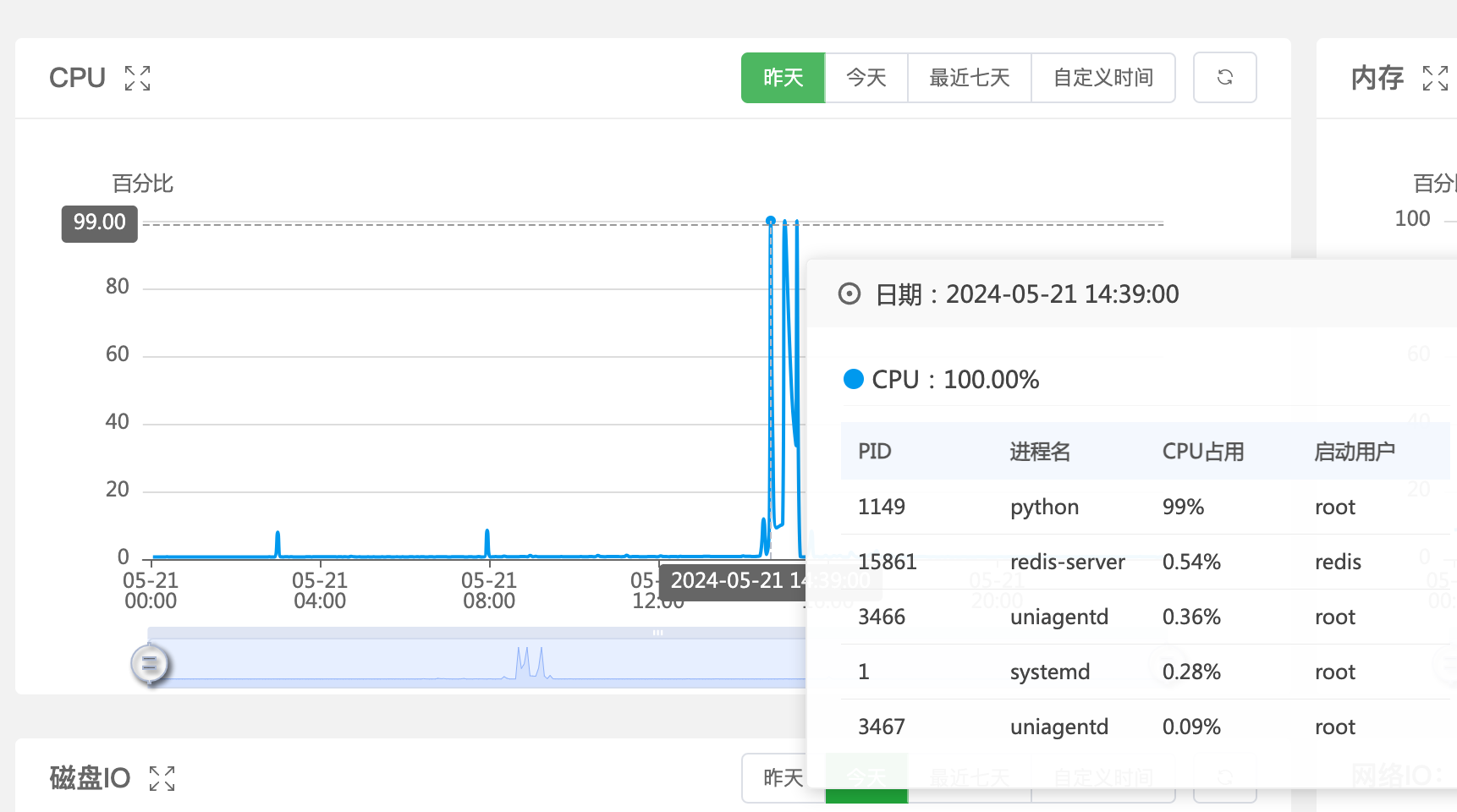This screenshot has width=1457, height=812.
Task: Click the 05-21 00:00 axis label
Action: coord(151,590)
